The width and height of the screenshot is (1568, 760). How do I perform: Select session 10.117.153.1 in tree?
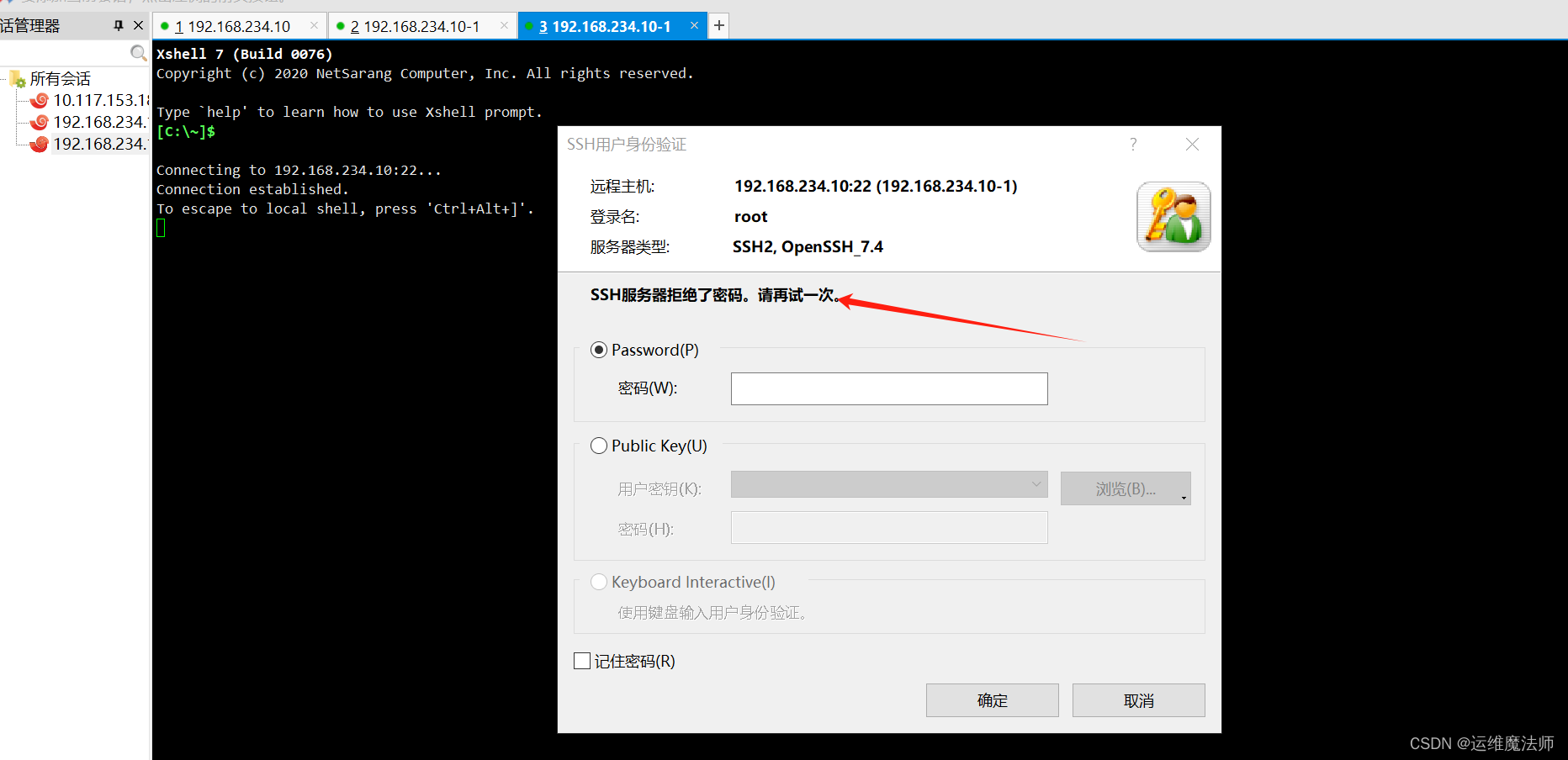(100, 101)
